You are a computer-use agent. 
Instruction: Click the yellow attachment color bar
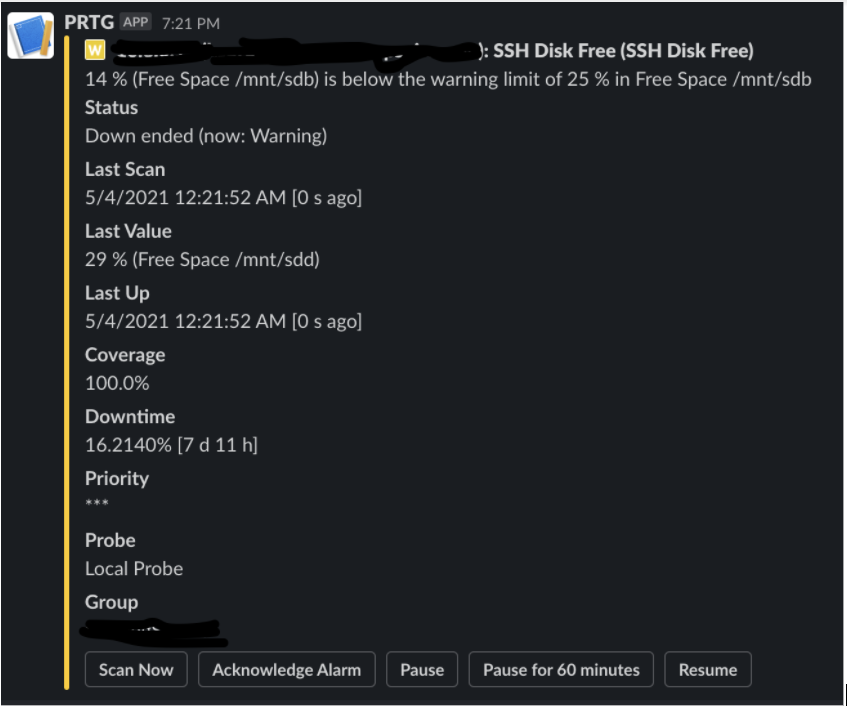tap(67, 362)
